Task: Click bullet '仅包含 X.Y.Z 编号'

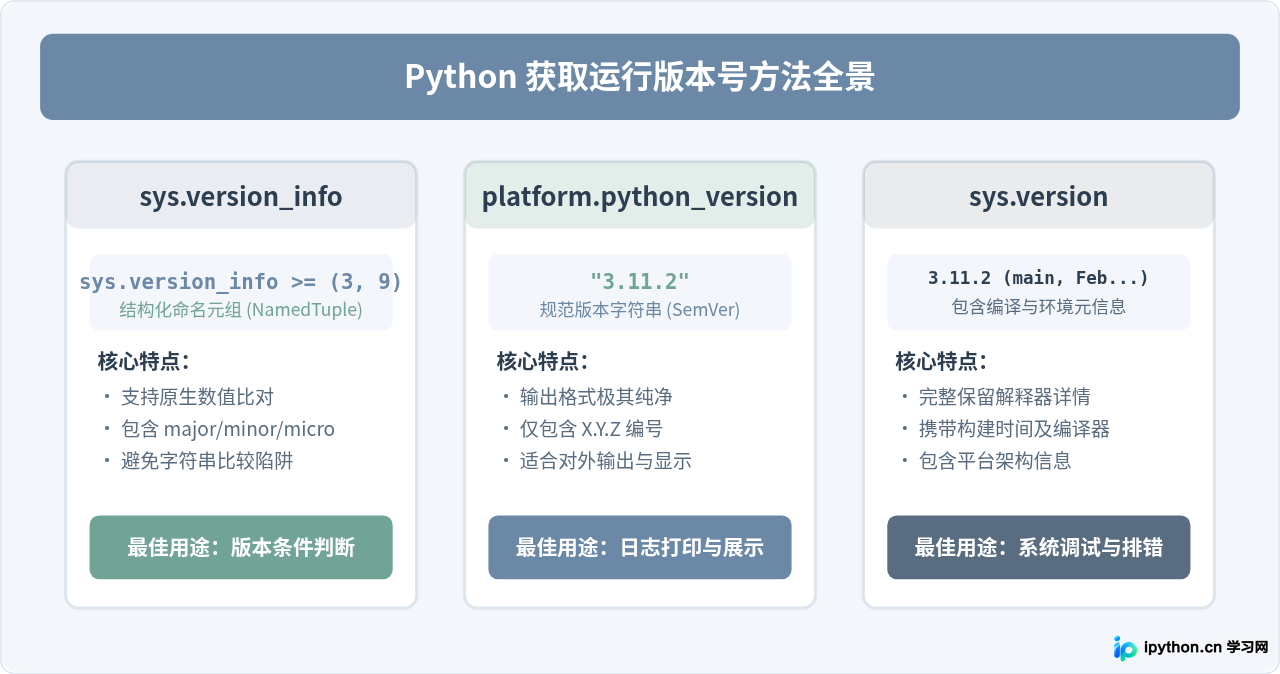Action: (x=591, y=429)
